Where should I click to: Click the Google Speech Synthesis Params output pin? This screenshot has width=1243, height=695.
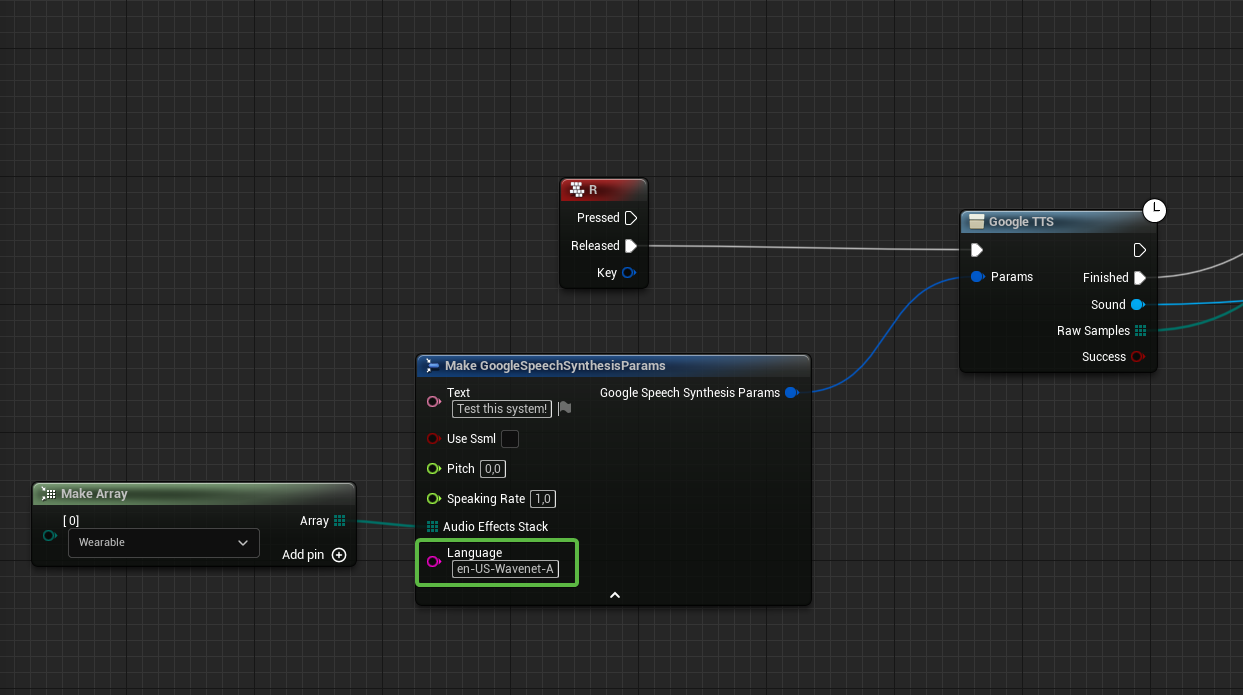pyautogui.click(x=791, y=393)
